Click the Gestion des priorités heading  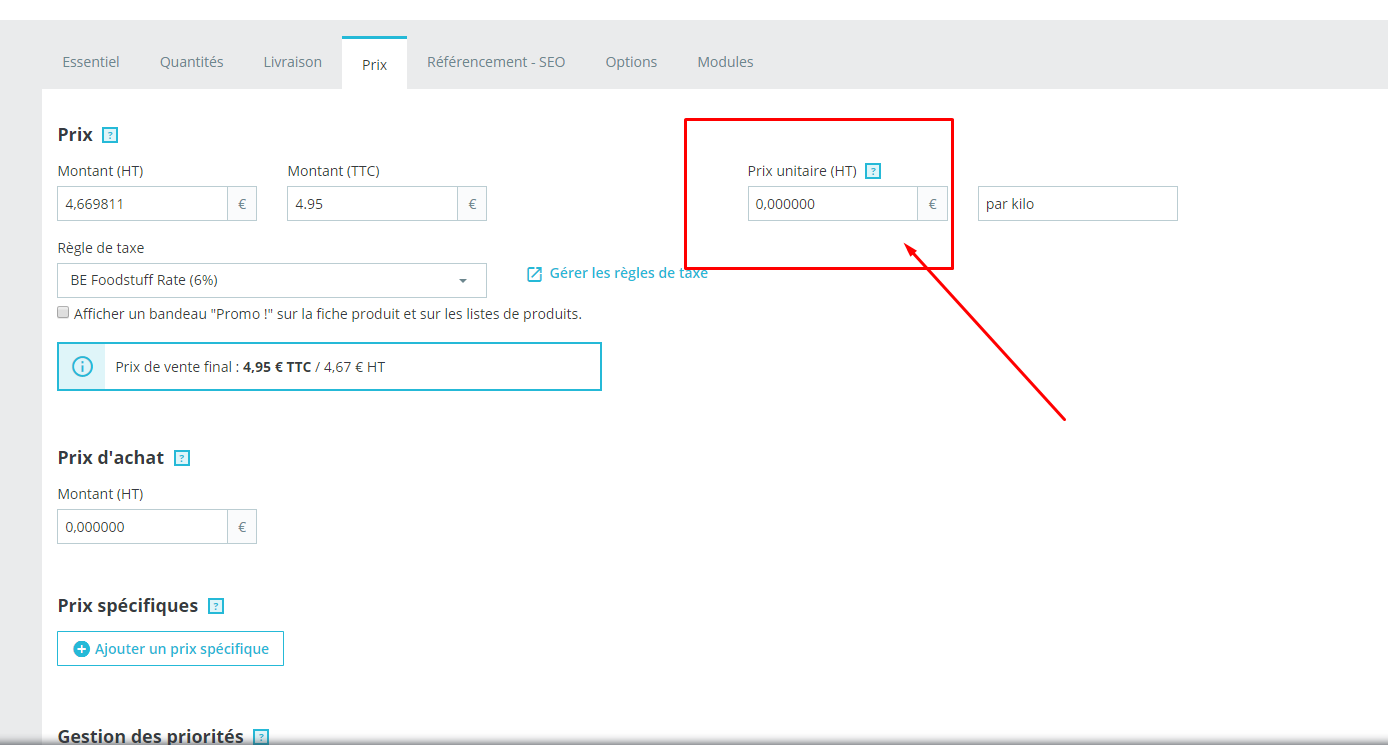151,737
